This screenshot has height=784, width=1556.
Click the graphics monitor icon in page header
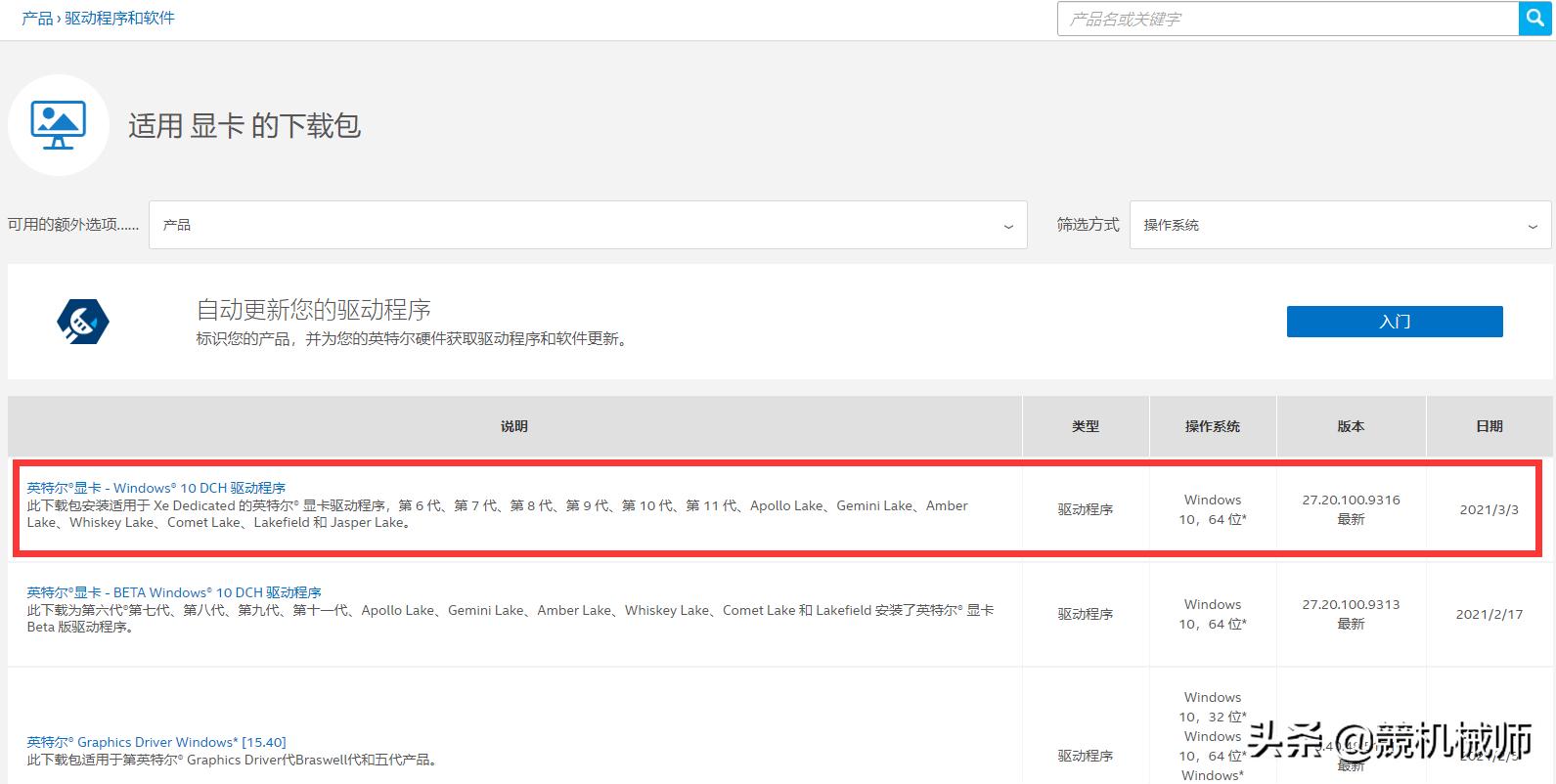point(59,125)
